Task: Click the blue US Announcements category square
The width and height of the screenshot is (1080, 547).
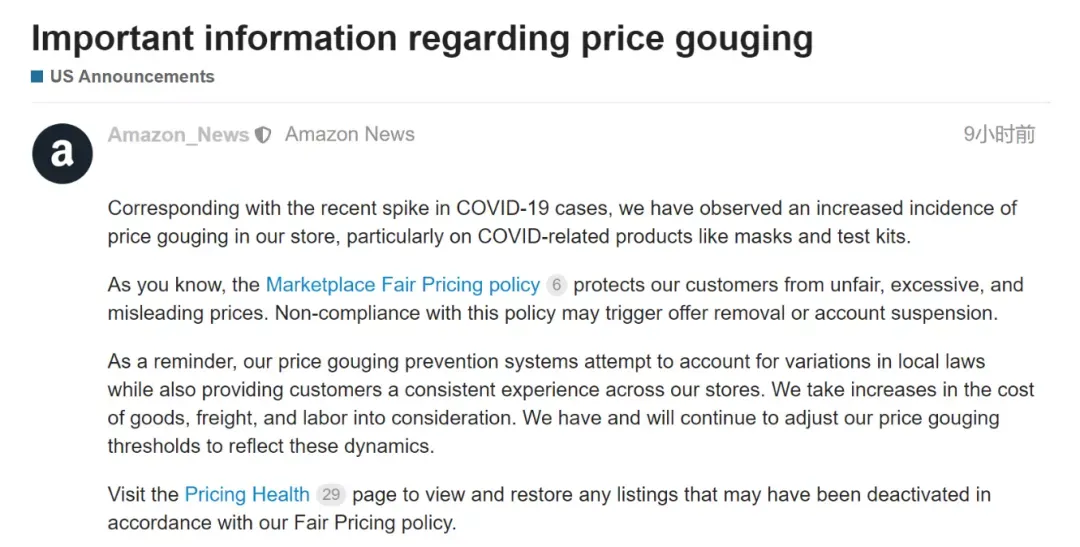Action: pyautogui.click(x=37, y=76)
